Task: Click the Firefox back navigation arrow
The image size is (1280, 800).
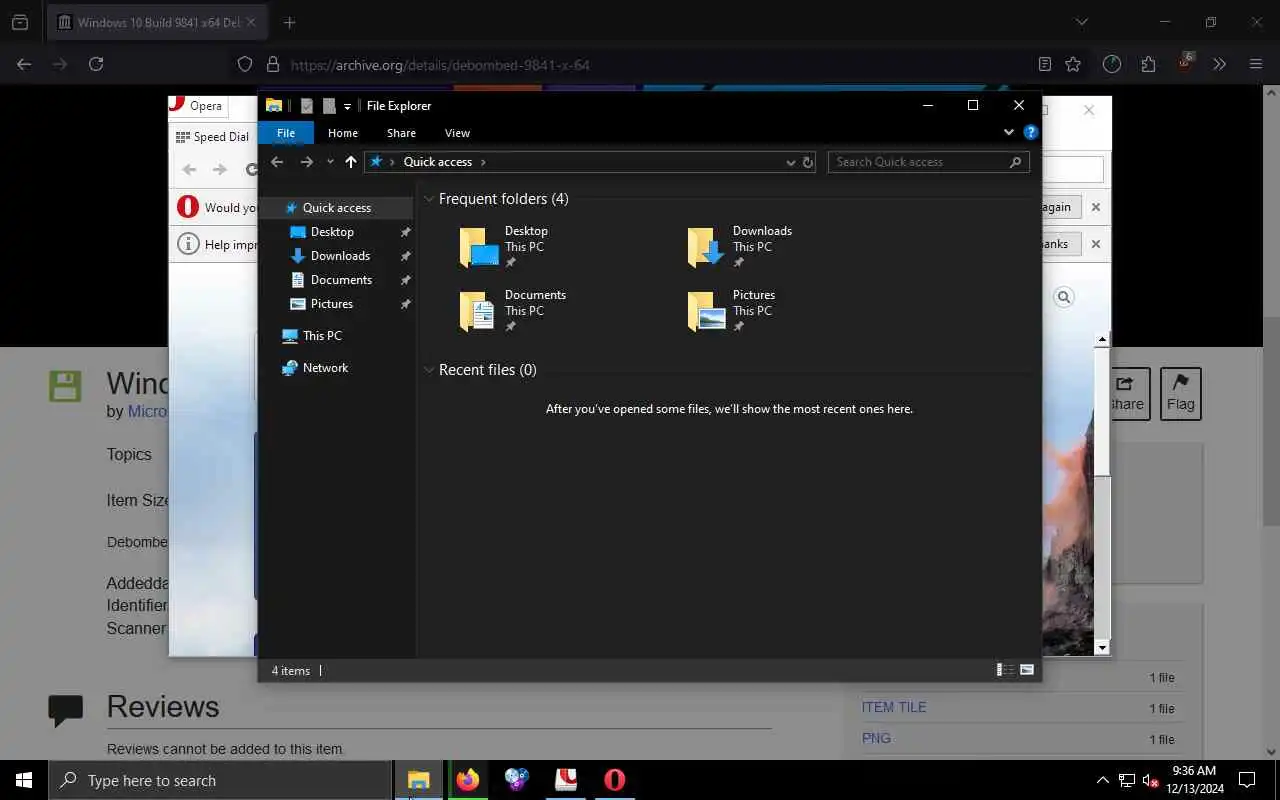Action: tap(24, 64)
